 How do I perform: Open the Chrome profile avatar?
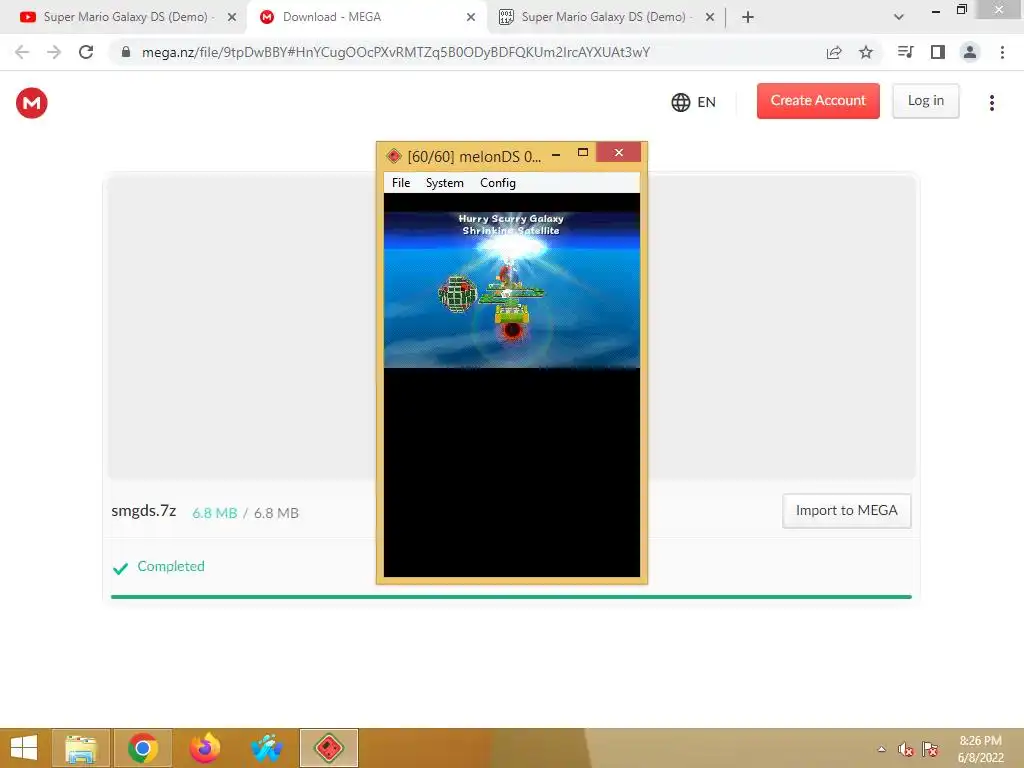(x=970, y=52)
